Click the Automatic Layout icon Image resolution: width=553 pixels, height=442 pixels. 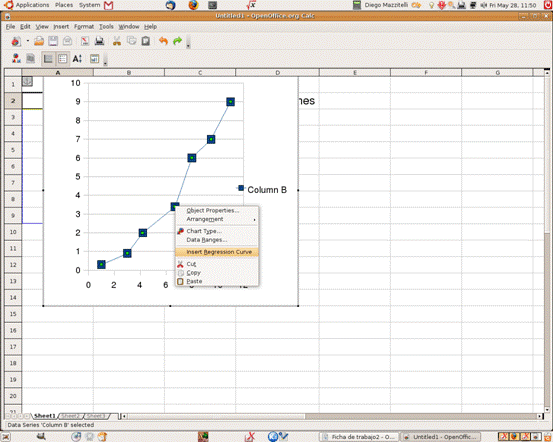[x=95, y=59]
